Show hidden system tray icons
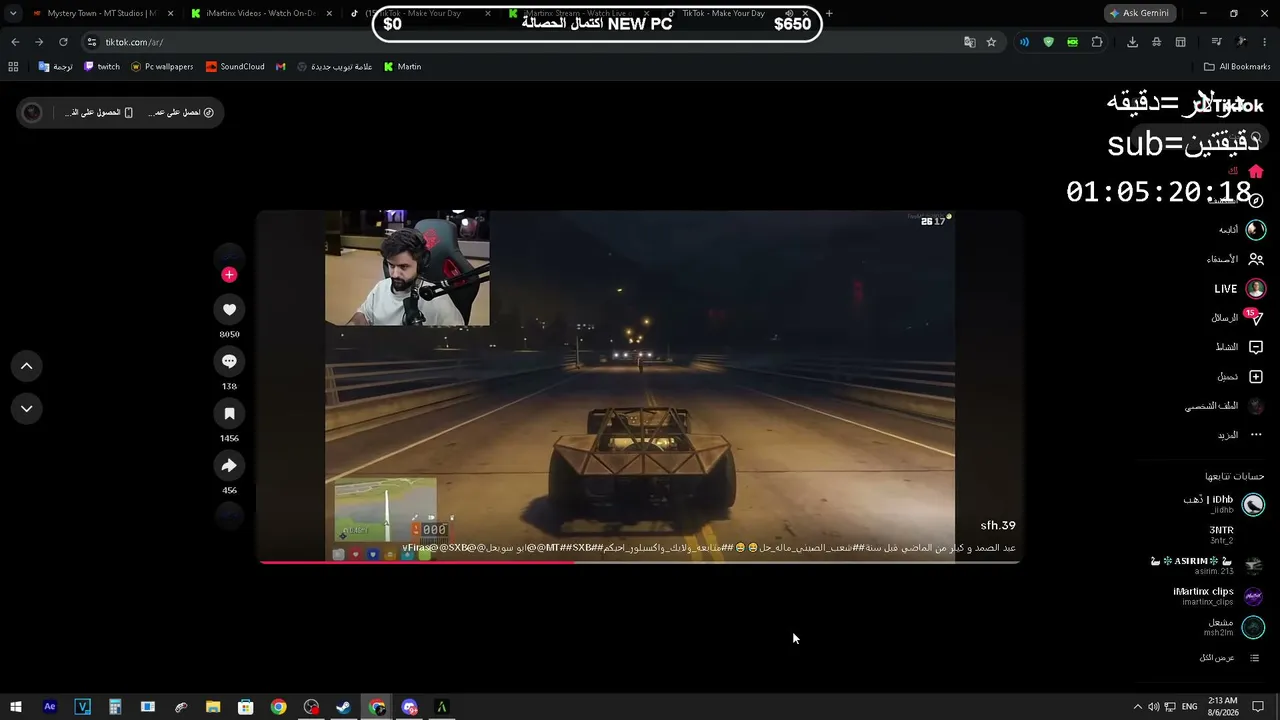The width and height of the screenshot is (1280, 720). tap(1137, 707)
